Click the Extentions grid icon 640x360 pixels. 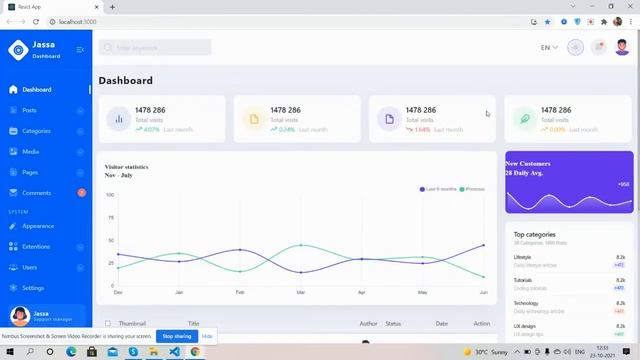tap(13, 247)
